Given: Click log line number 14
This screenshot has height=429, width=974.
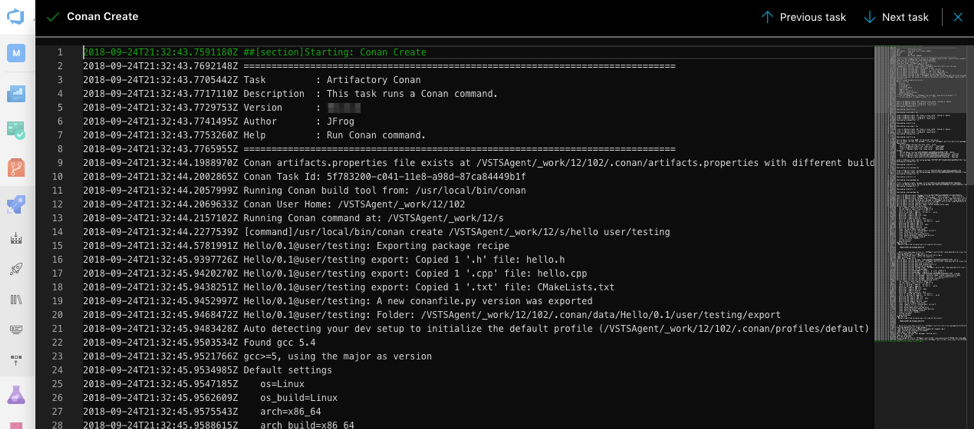Looking at the screenshot, I should click(x=59, y=232).
